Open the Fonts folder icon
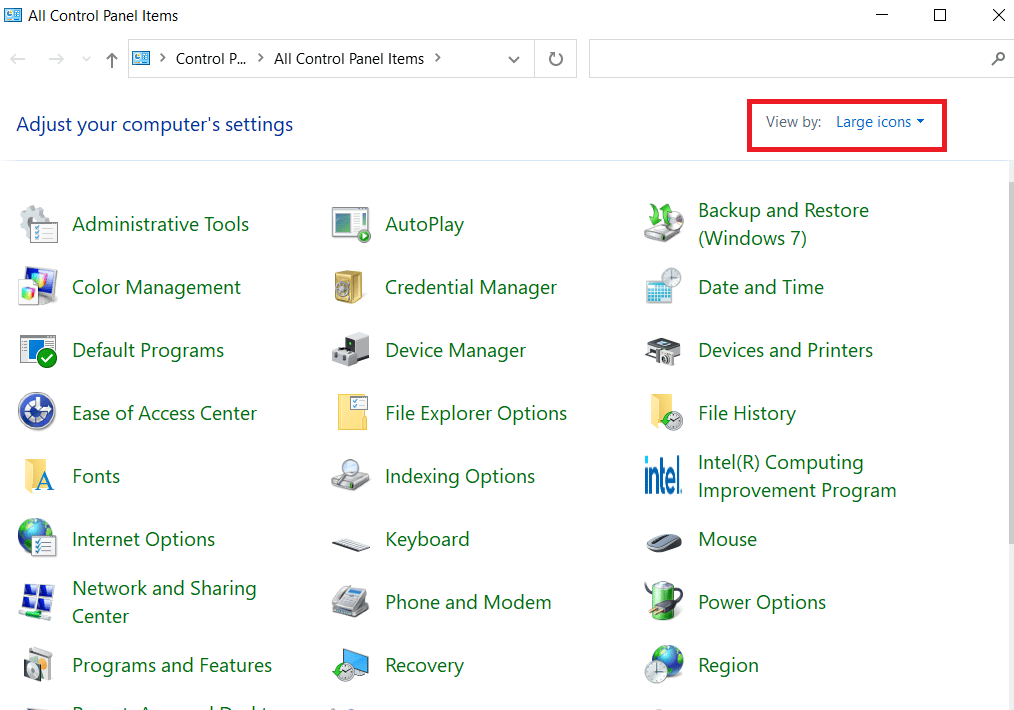This screenshot has width=1014, height=710. pyautogui.click(x=39, y=476)
